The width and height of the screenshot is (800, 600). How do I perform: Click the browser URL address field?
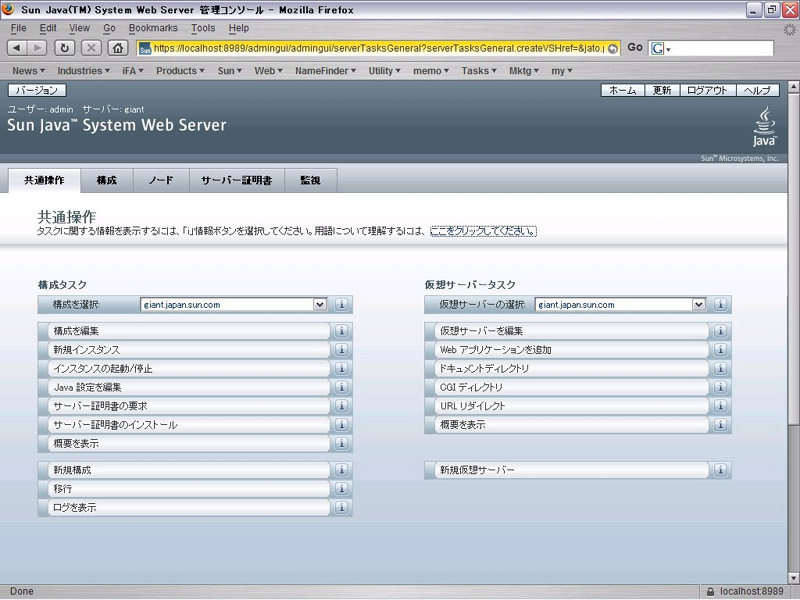pyautogui.click(x=379, y=48)
